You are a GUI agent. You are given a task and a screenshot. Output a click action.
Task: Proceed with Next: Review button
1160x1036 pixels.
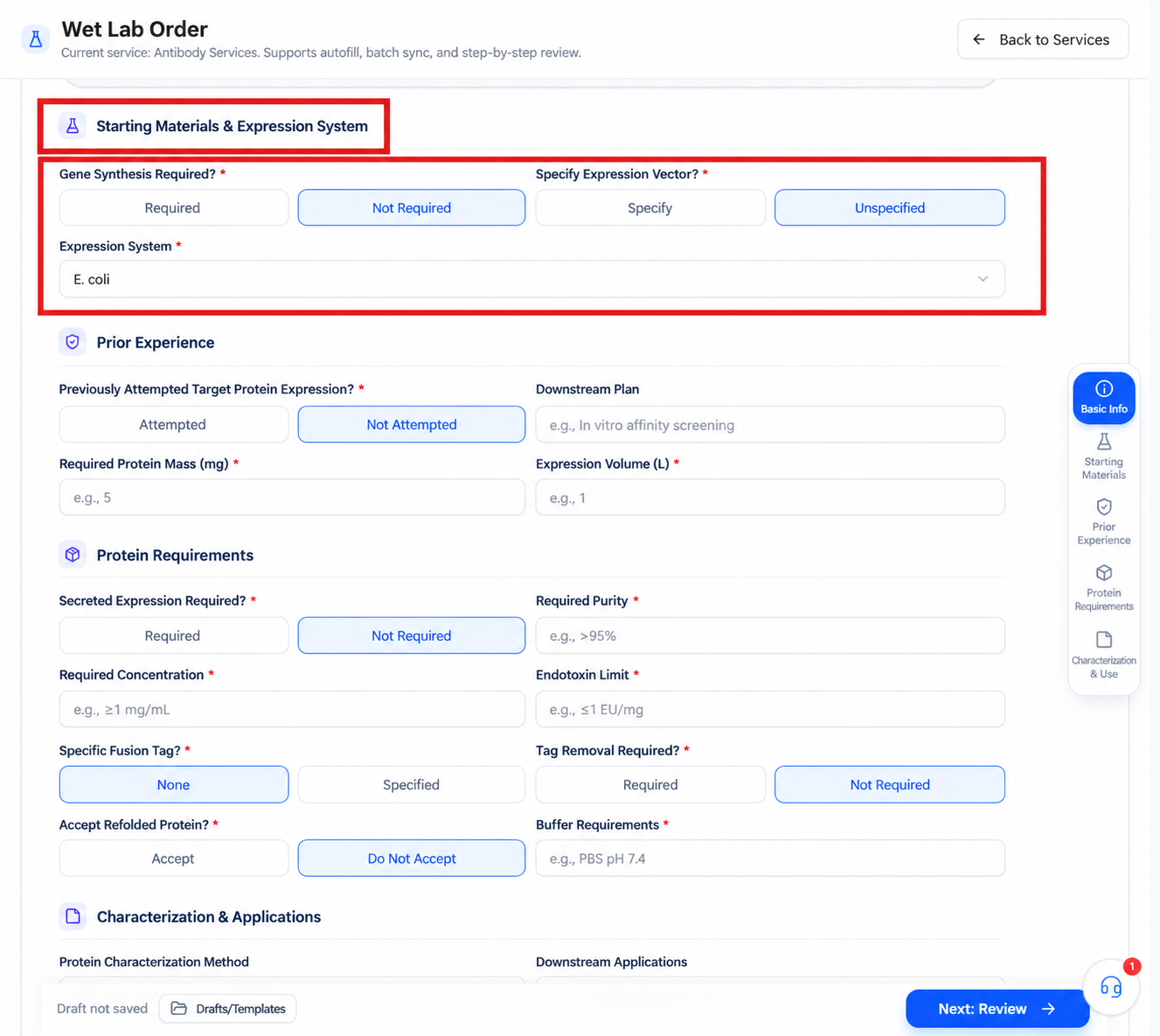click(997, 1009)
